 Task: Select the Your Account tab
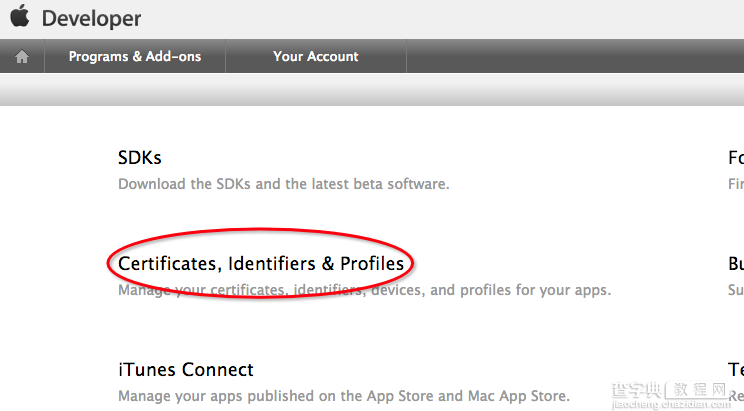pos(316,56)
